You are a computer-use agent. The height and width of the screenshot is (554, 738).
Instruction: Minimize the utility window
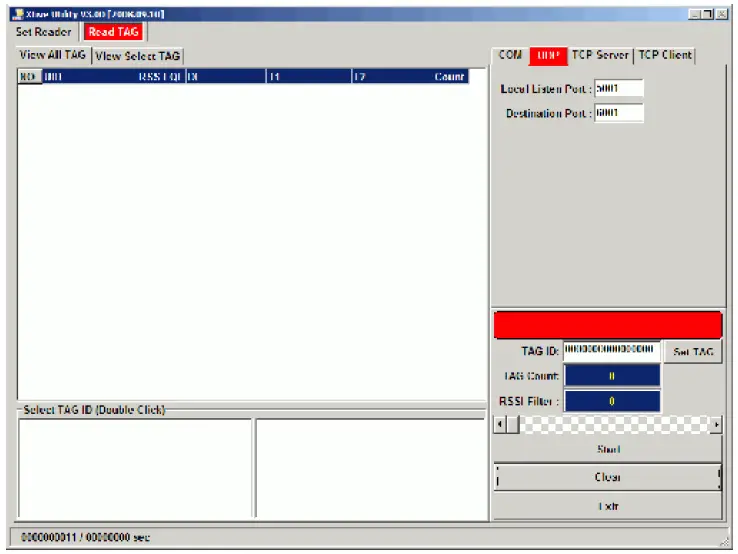694,14
